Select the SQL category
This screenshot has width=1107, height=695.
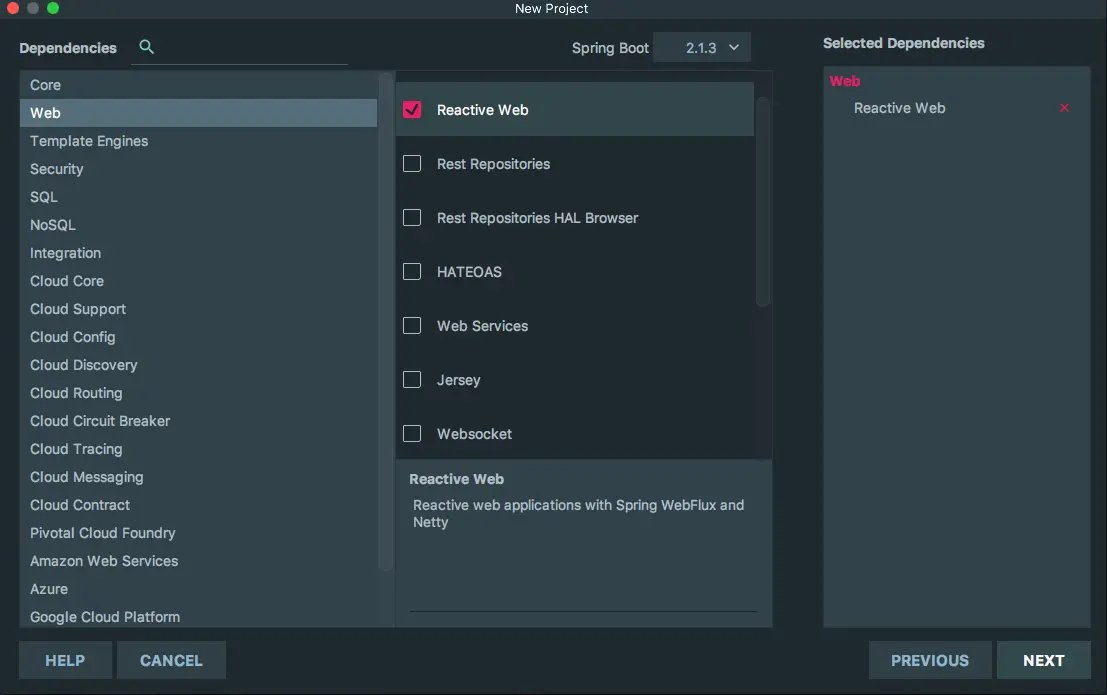click(198, 197)
